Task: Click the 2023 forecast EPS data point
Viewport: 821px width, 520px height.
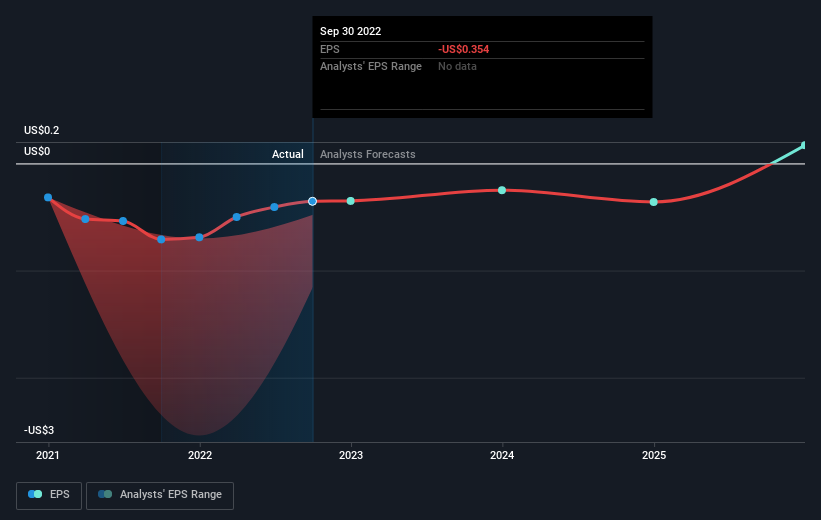Action: point(351,201)
